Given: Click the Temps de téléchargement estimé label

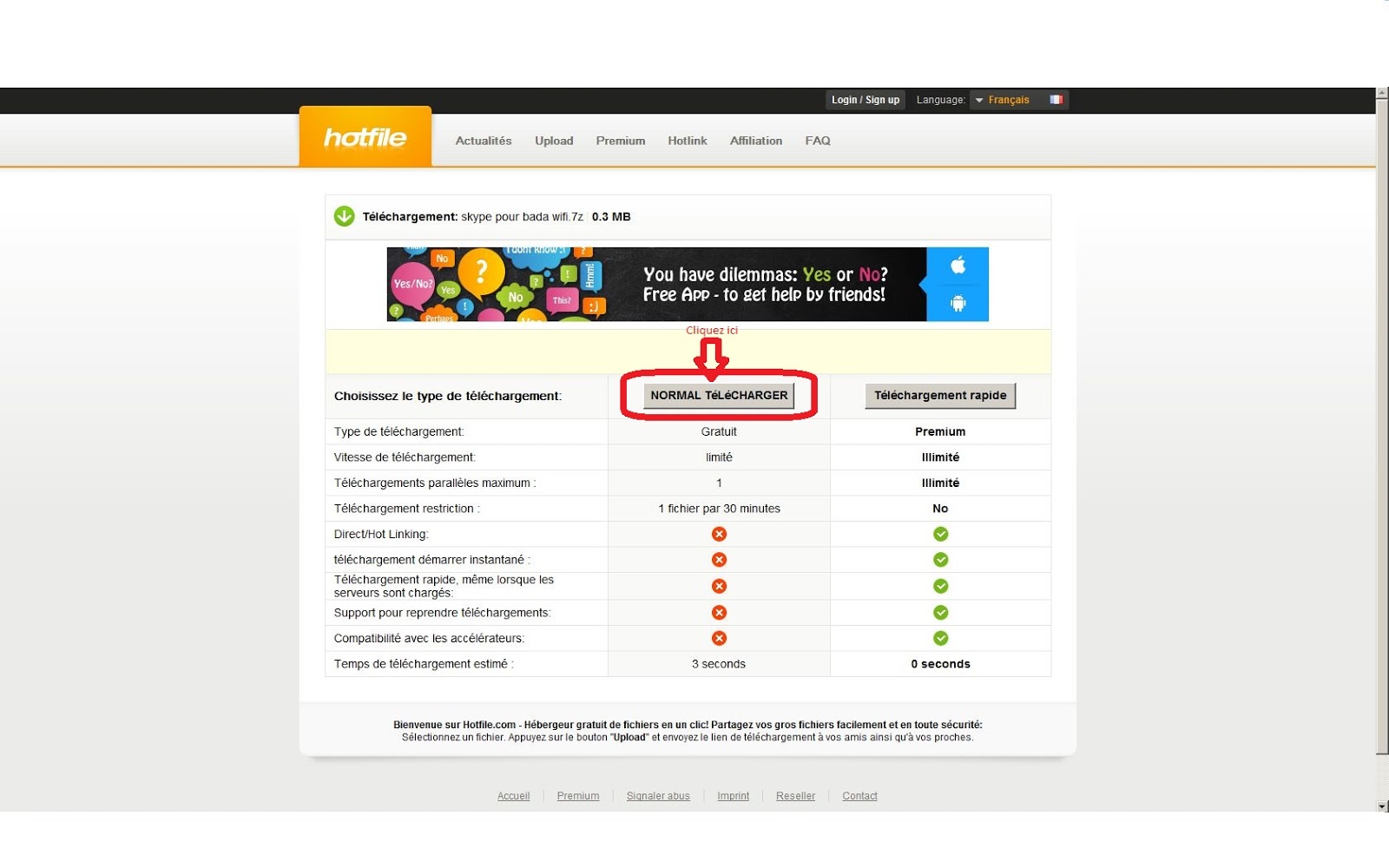Looking at the screenshot, I should (x=424, y=664).
